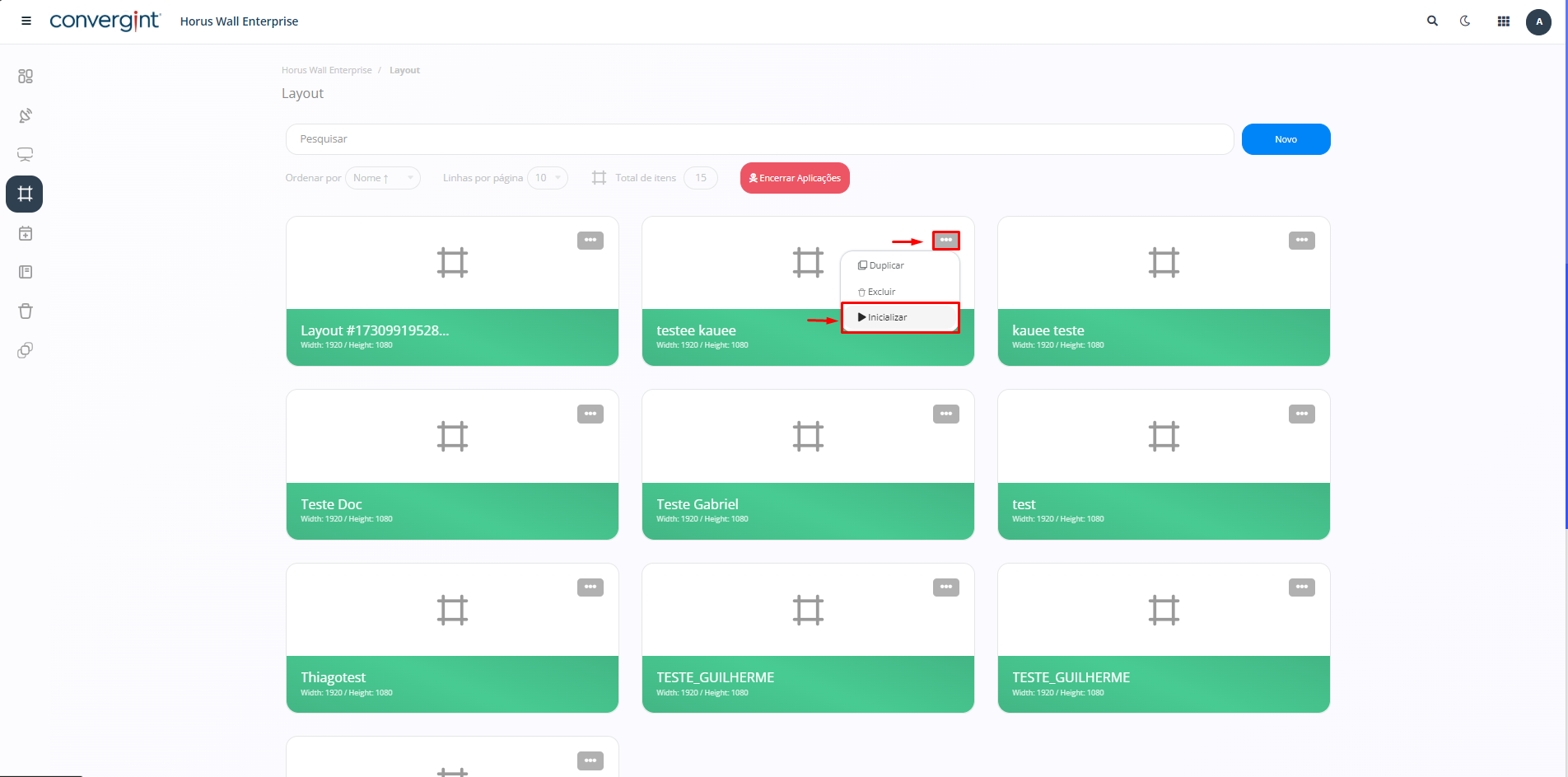
Task: Toggle dark mode moon icon
Action: (1465, 21)
